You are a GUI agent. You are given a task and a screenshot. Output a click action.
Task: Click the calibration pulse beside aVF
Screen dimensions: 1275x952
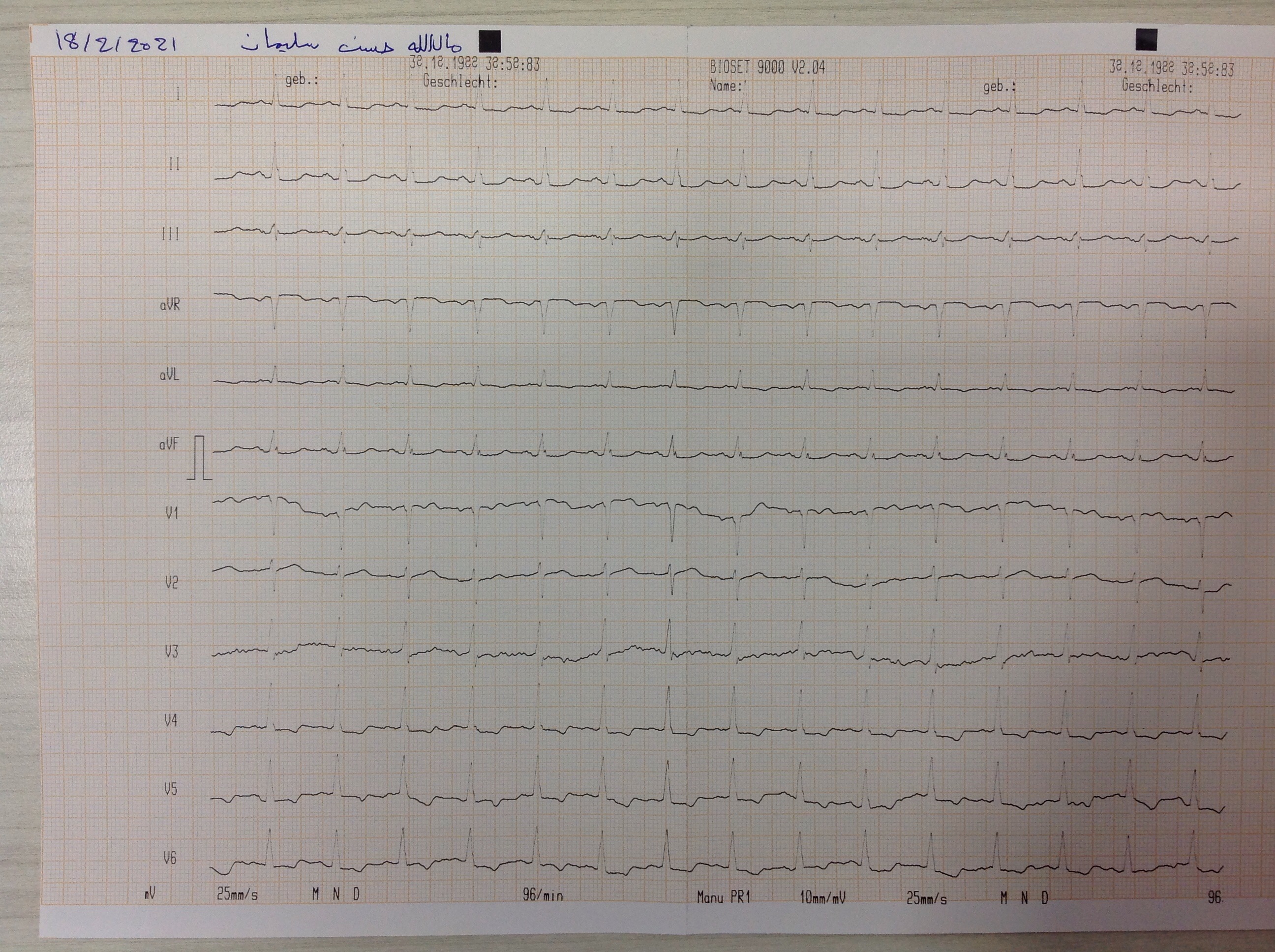pos(199,458)
